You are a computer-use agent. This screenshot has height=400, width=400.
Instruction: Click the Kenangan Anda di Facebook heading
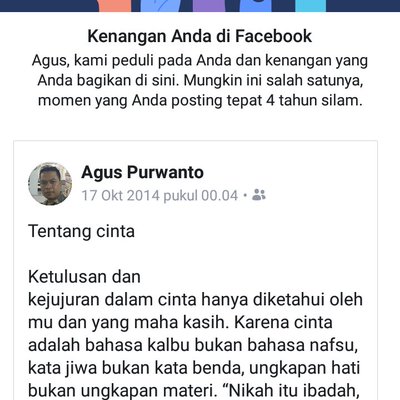pyautogui.click(x=200, y=36)
